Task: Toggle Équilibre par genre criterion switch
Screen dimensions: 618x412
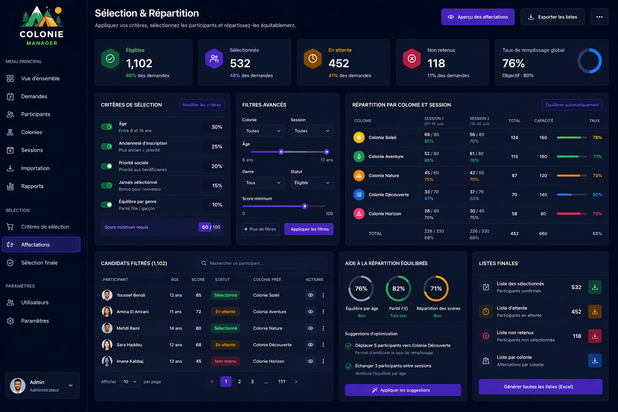Action: 106,205
